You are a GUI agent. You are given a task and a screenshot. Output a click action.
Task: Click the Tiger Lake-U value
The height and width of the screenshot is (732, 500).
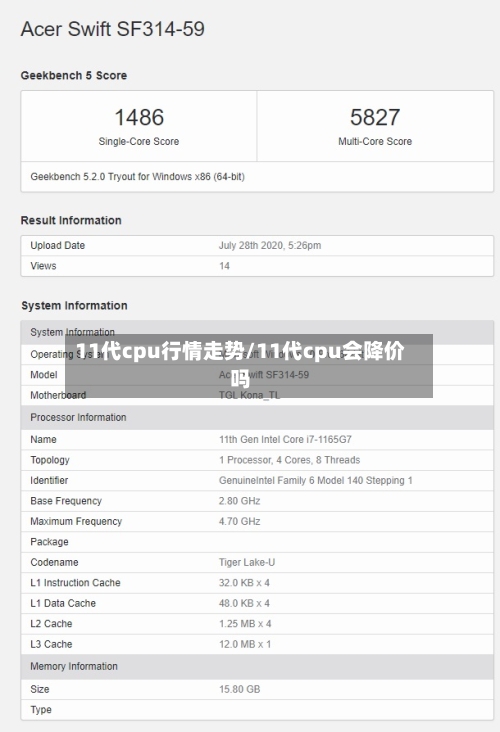(x=247, y=563)
